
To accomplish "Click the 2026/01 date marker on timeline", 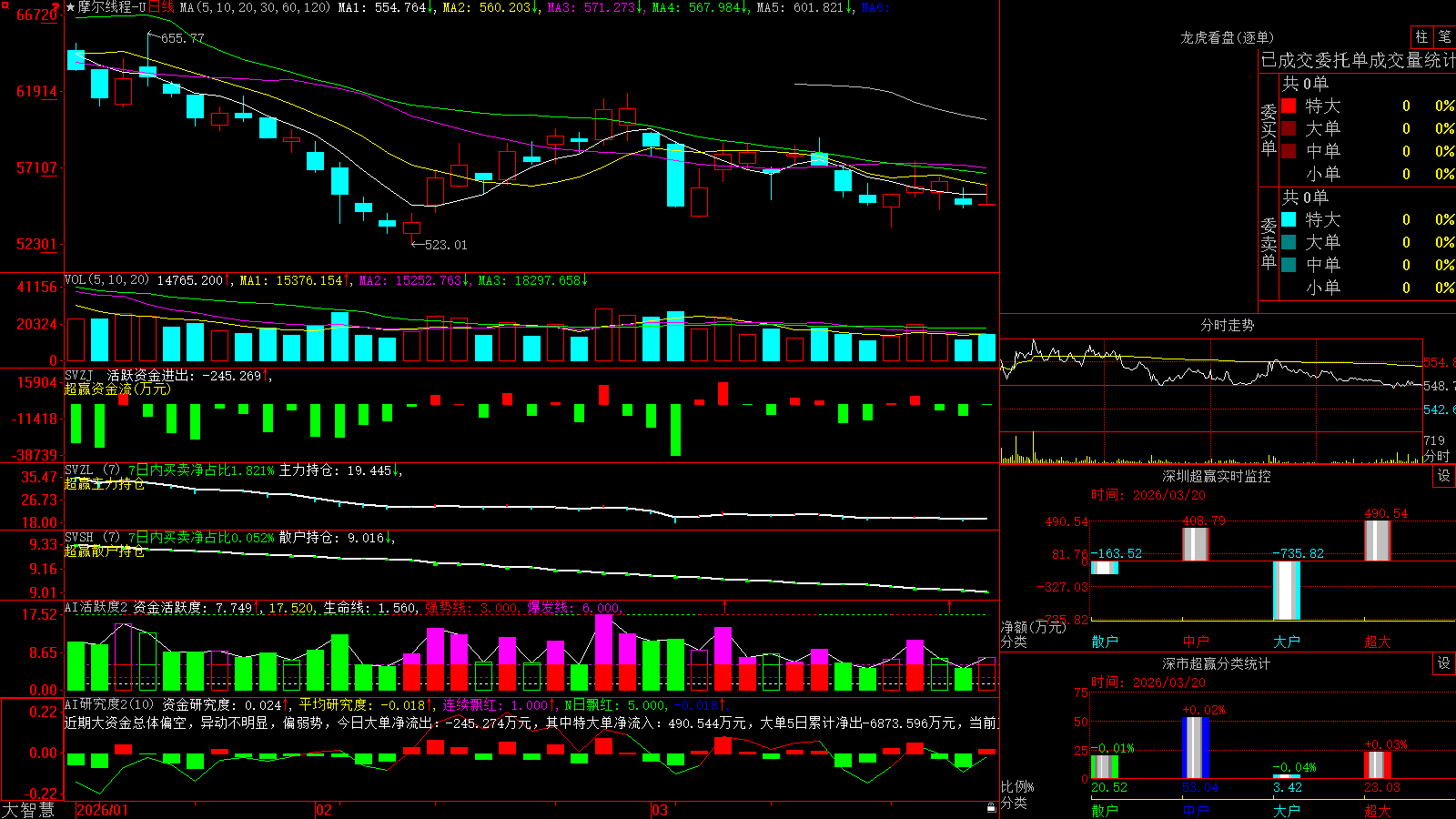I will click(103, 810).
